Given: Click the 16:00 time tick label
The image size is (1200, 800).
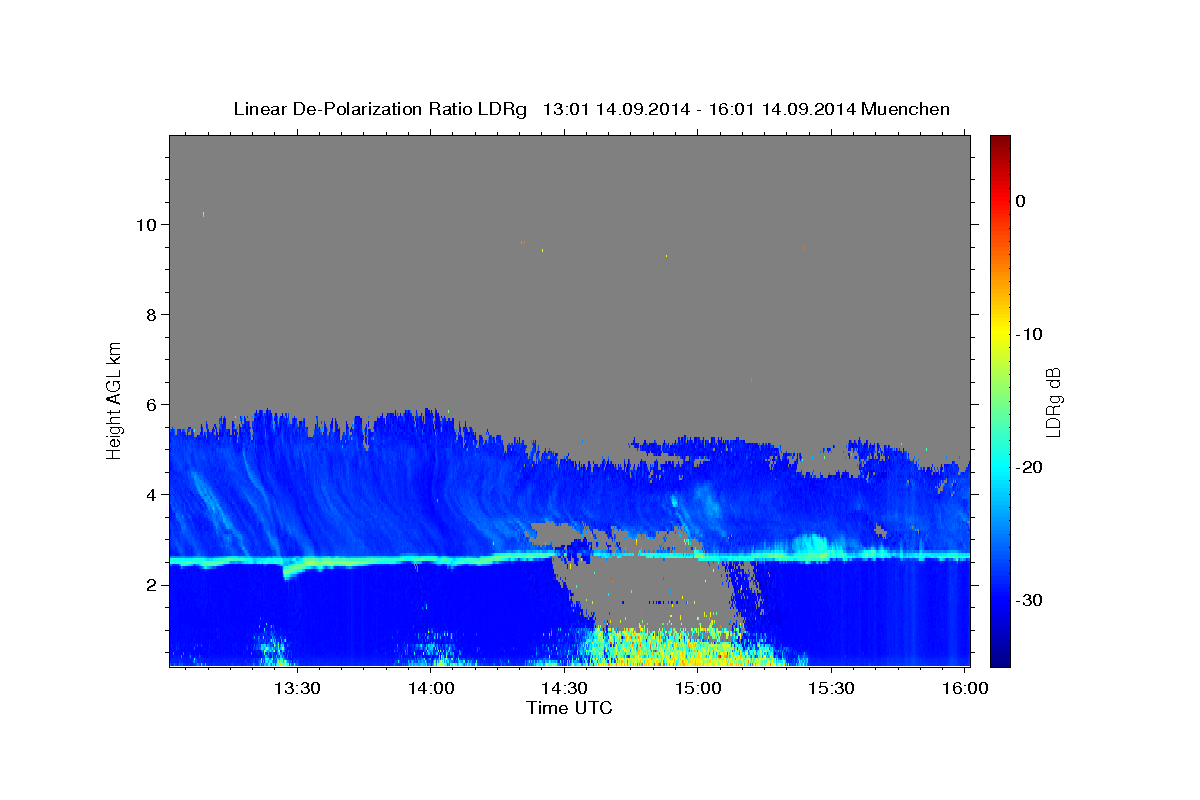Looking at the screenshot, I should pyautogui.click(x=964, y=689).
